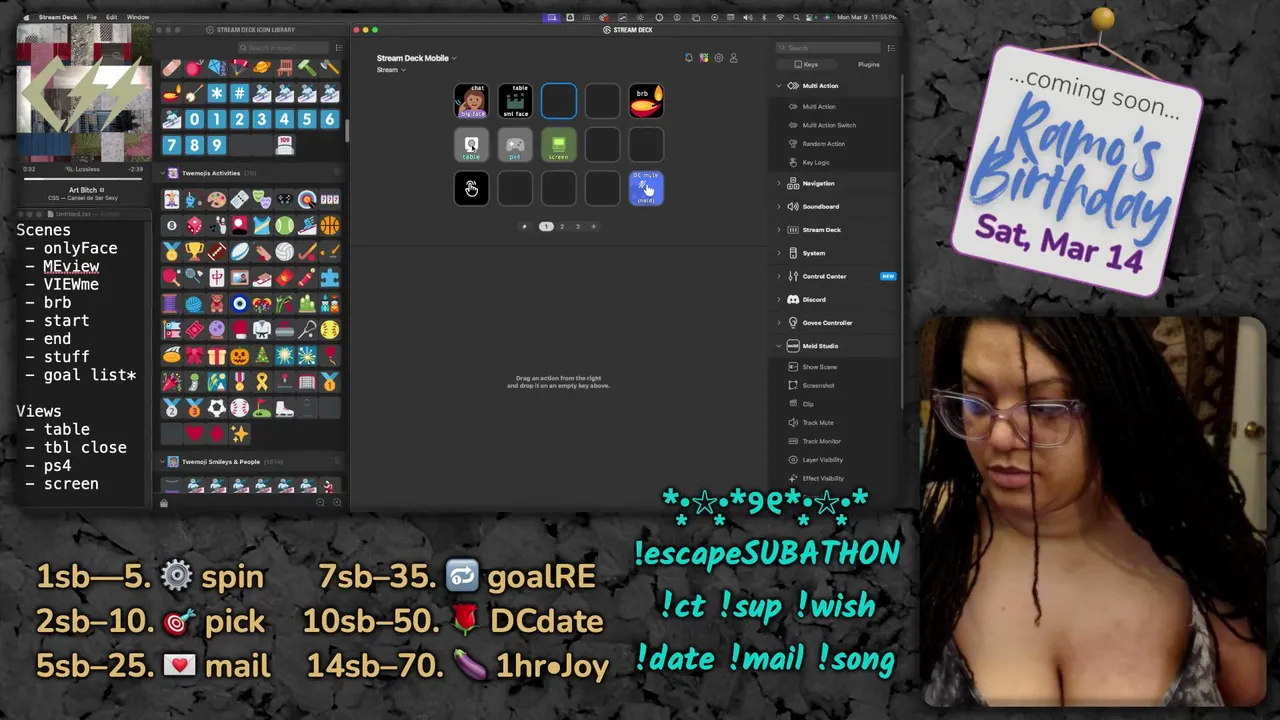The height and width of the screenshot is (720, 1280).
Task: Open Stream Deck notifications bell
Action: [689, 58]
